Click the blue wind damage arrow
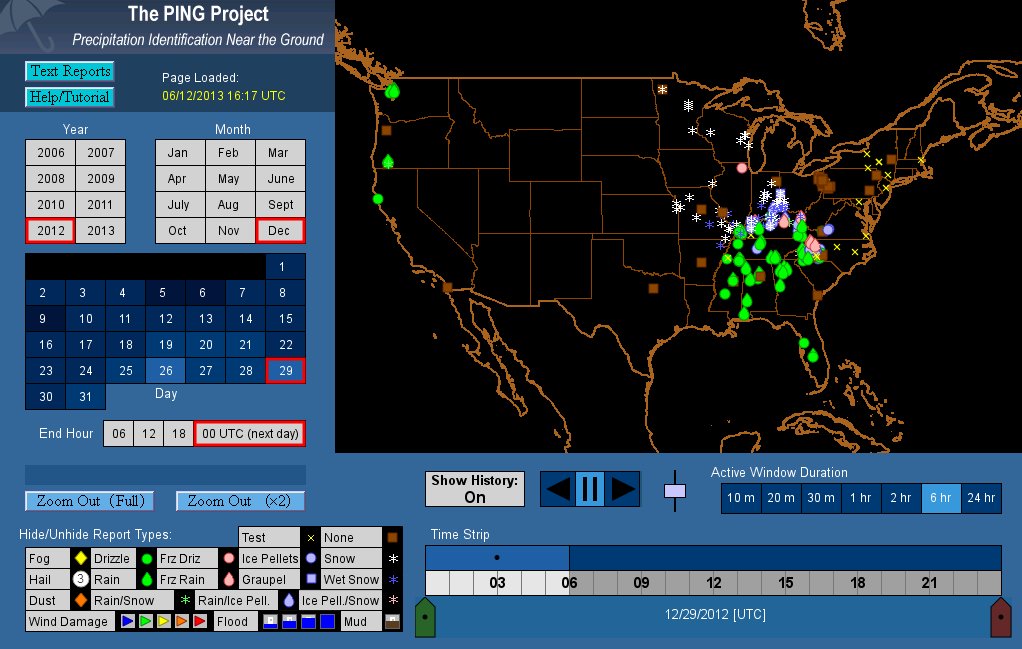The width and height of the screenshot is (1022, 649). [128, 621]
